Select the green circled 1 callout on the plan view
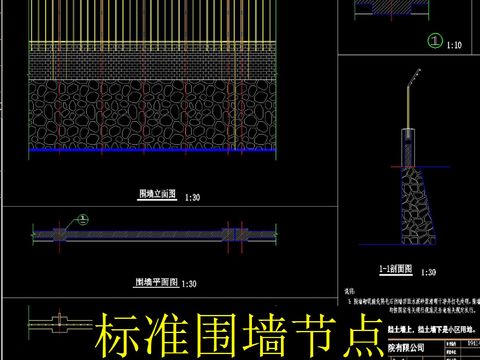 point(83,220)
